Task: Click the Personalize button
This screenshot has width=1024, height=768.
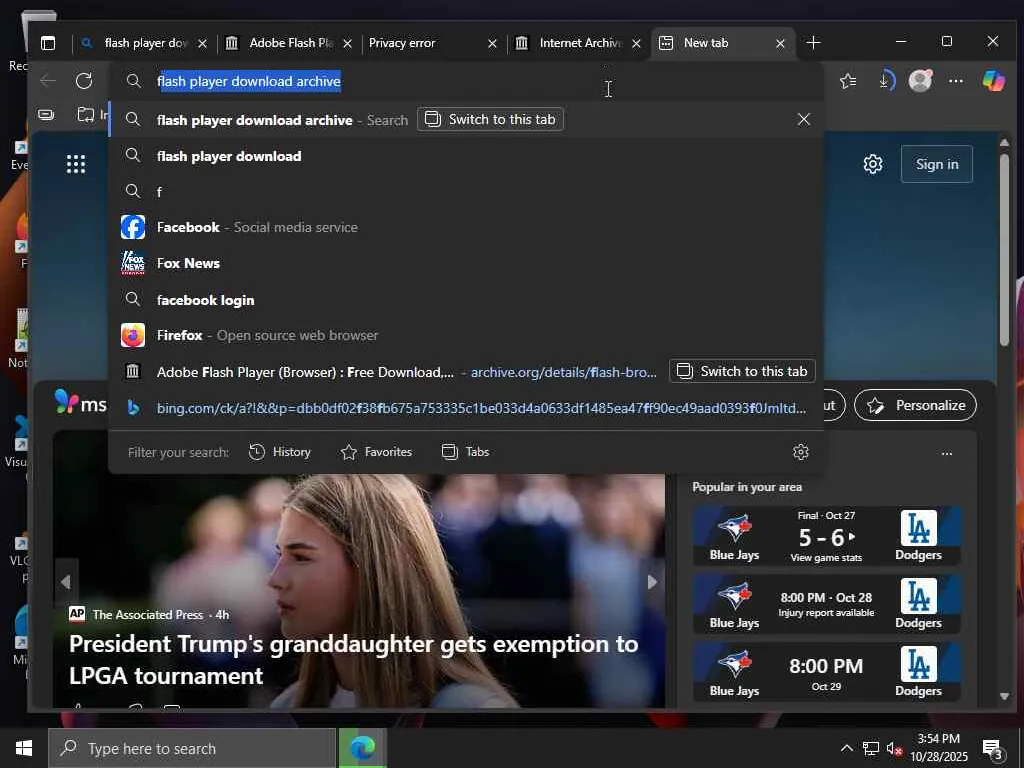Action: point(916,406)
